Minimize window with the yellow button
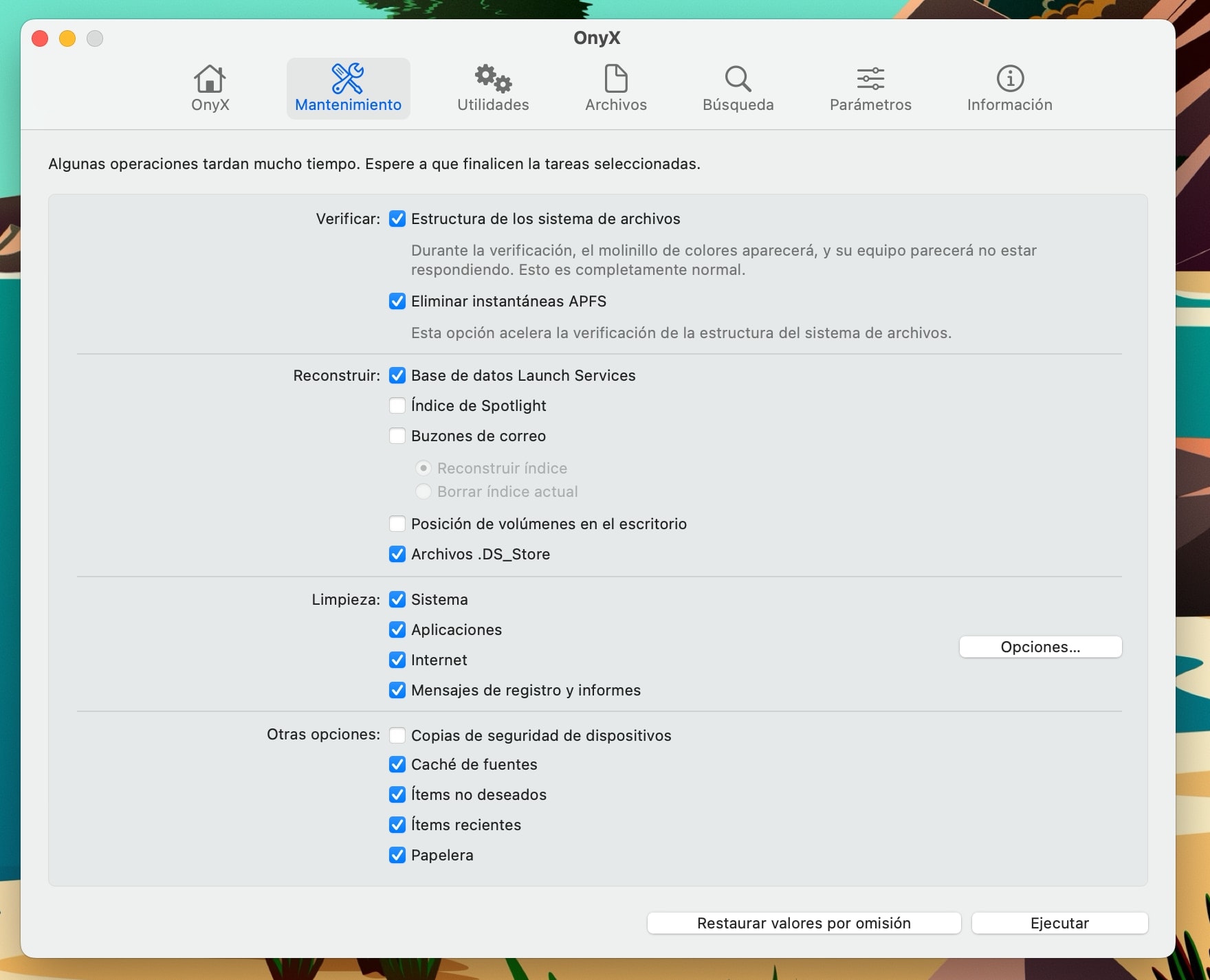The height and width of the screenshot is (980, 1210). 67,38
